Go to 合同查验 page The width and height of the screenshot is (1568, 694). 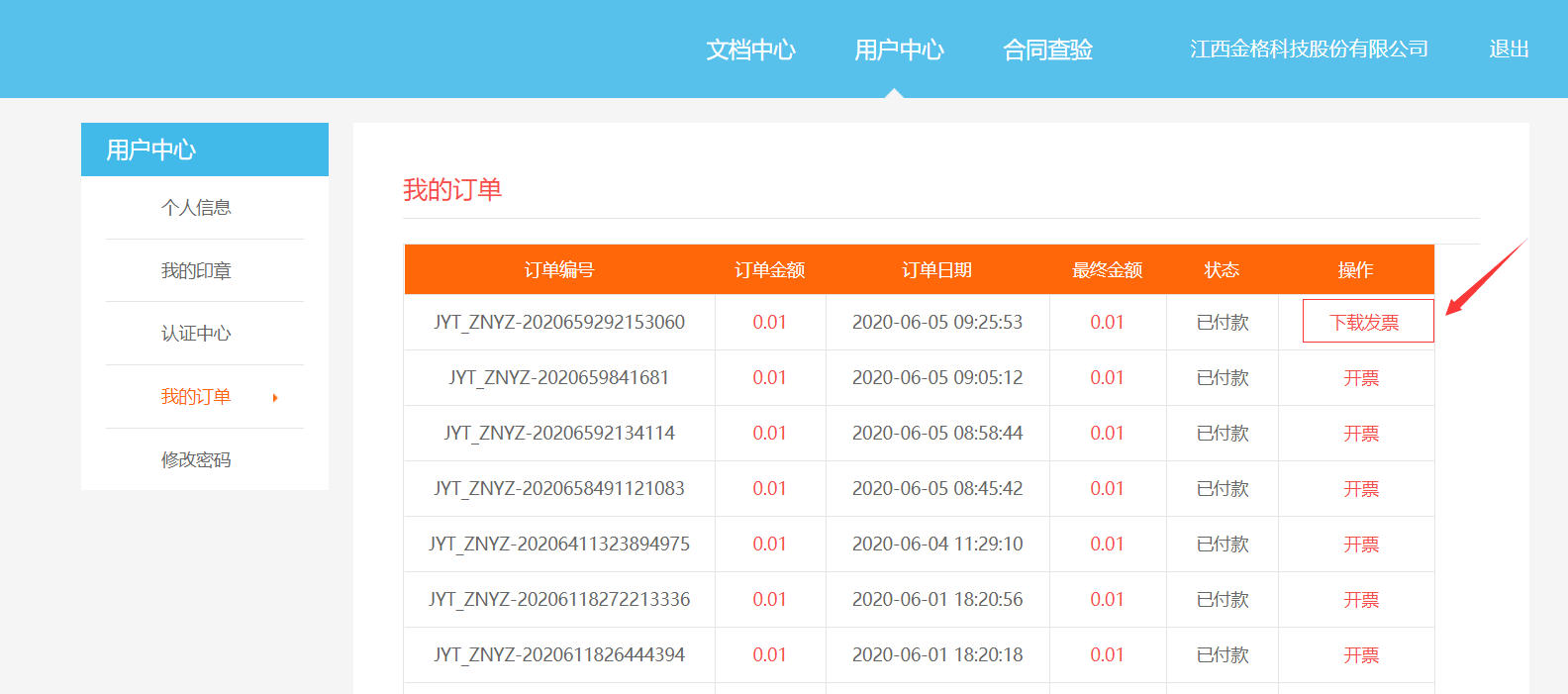pyautogui.click(x=1047, y=50)
